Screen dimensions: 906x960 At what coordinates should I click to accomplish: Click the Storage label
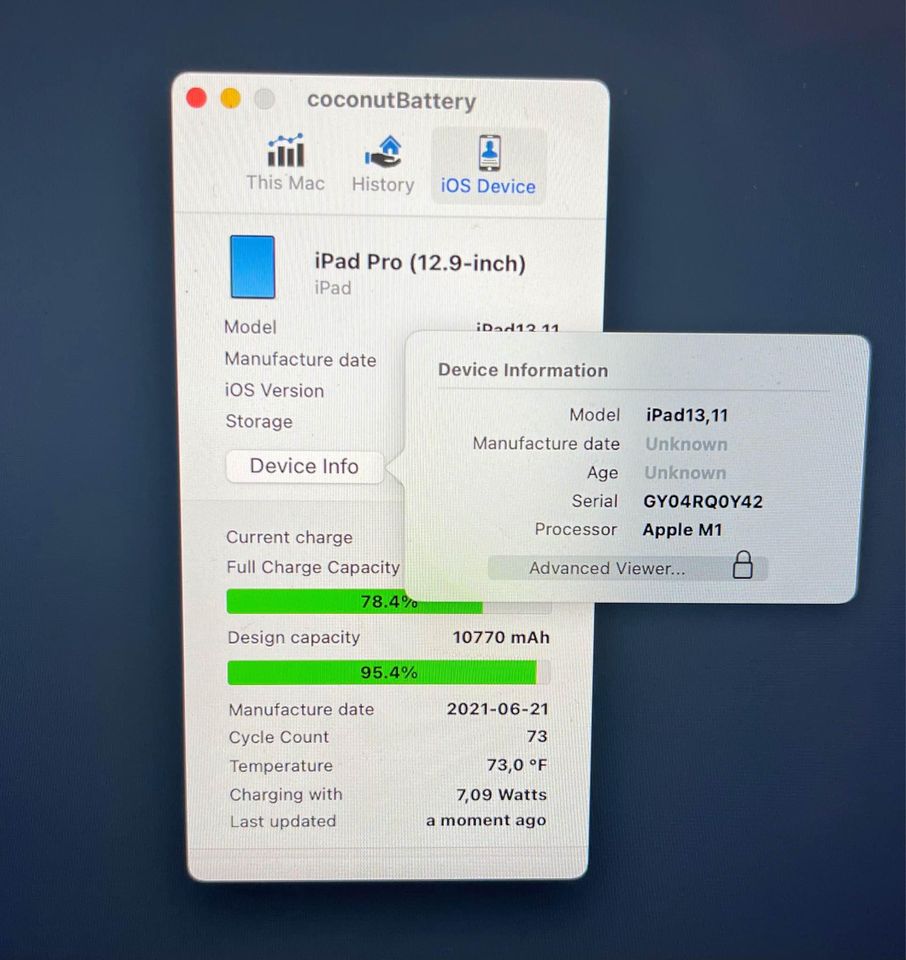click(x=259, y=421)
